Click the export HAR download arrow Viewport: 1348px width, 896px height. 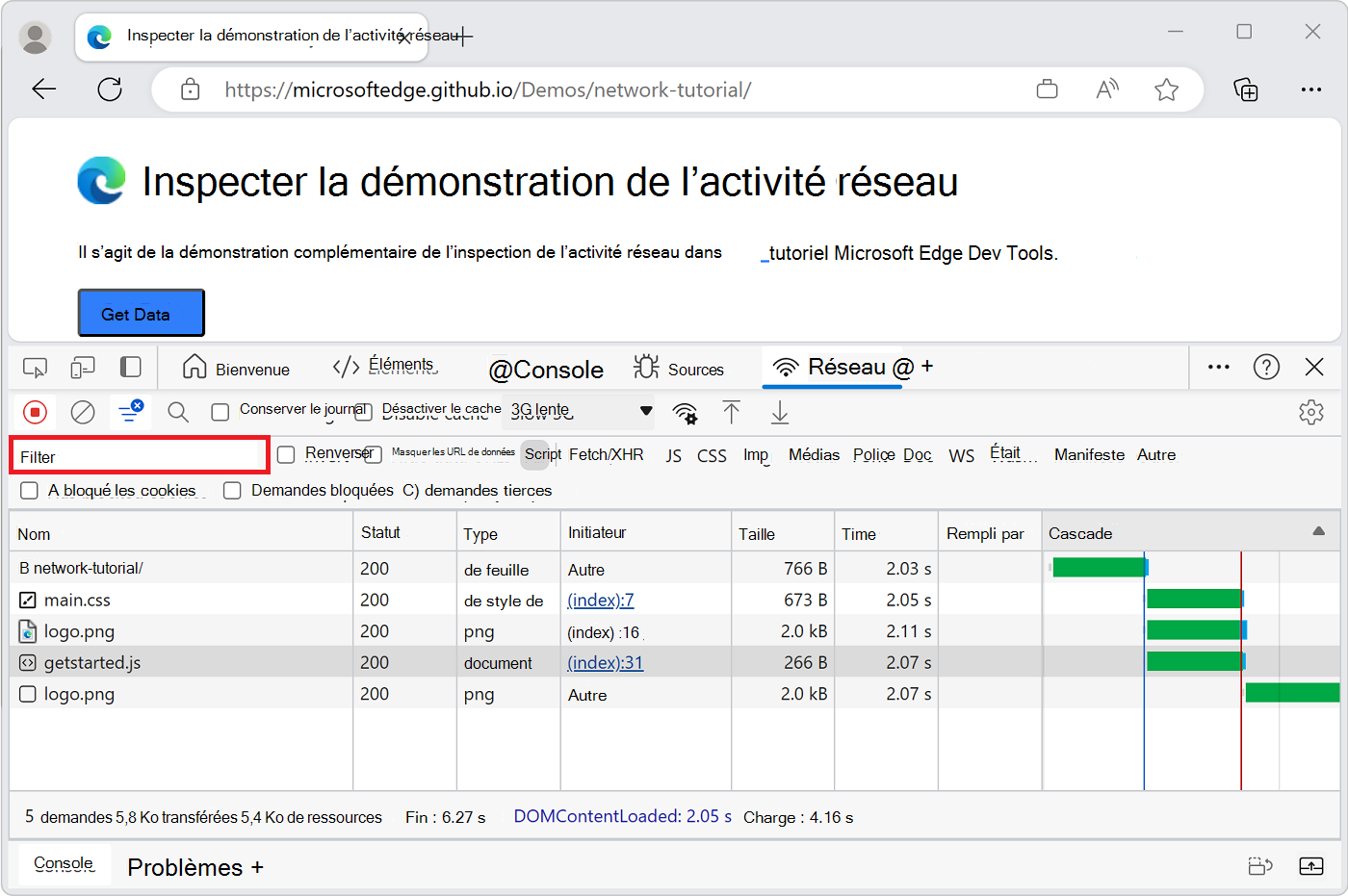tap(780, 413)
